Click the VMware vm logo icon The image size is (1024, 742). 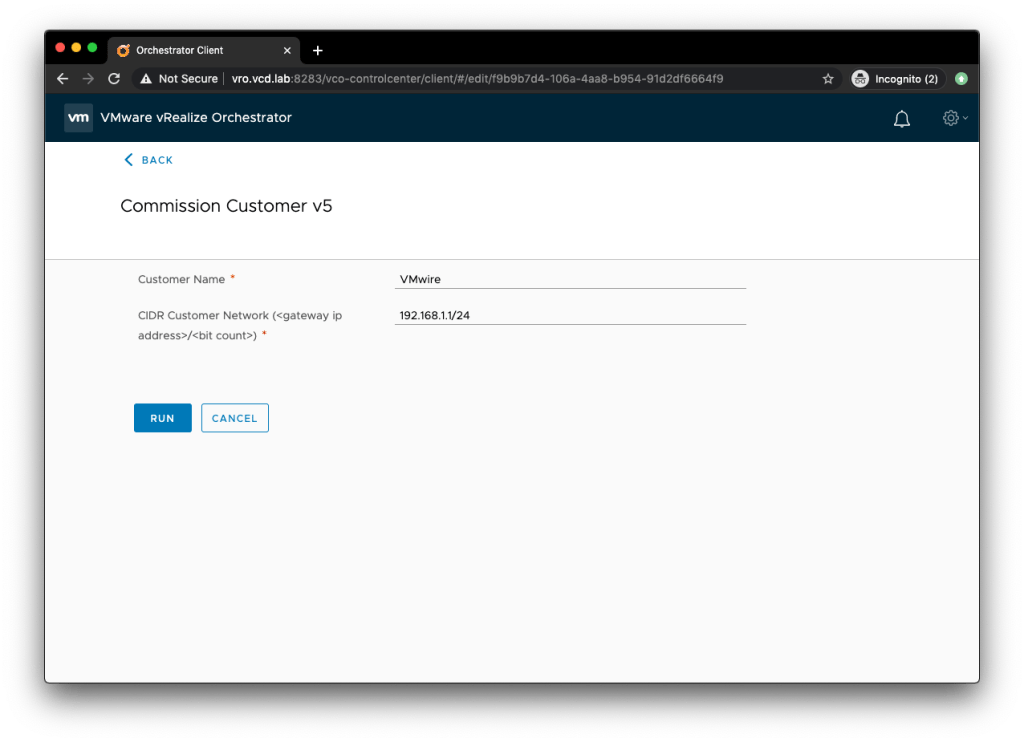click(x=78, y=118)
